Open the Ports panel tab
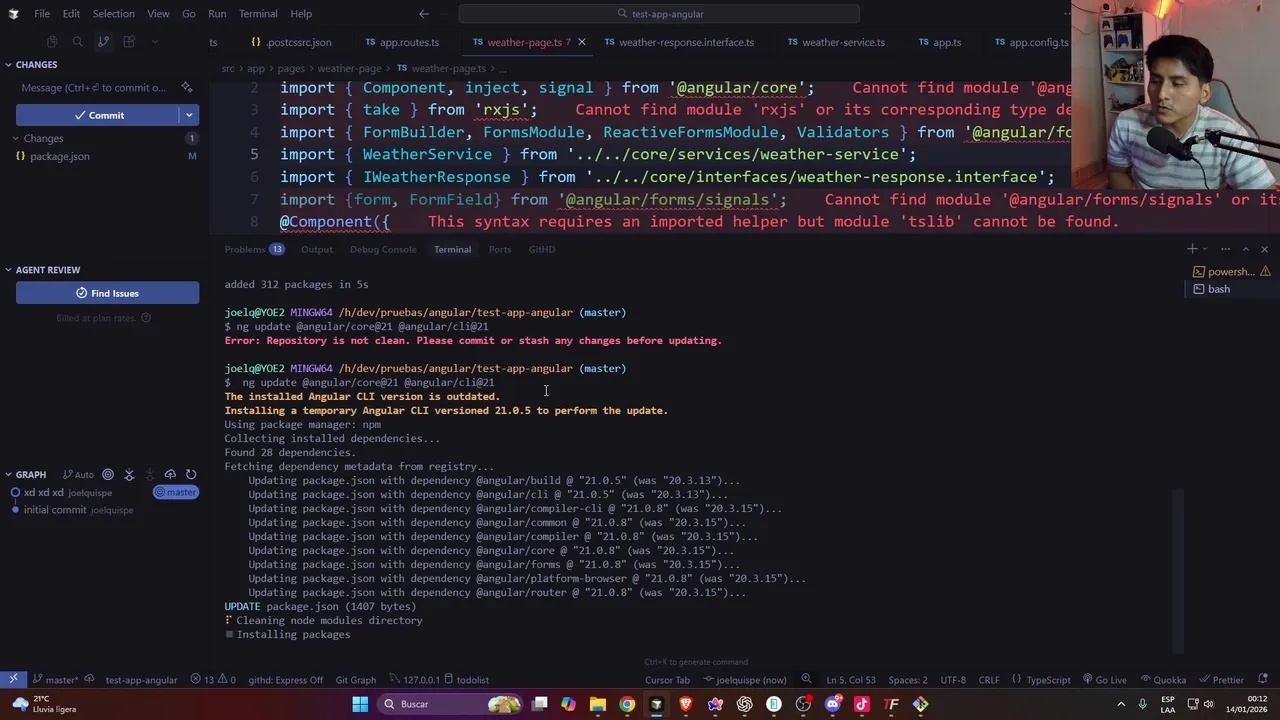 click(x=500, y=249)
